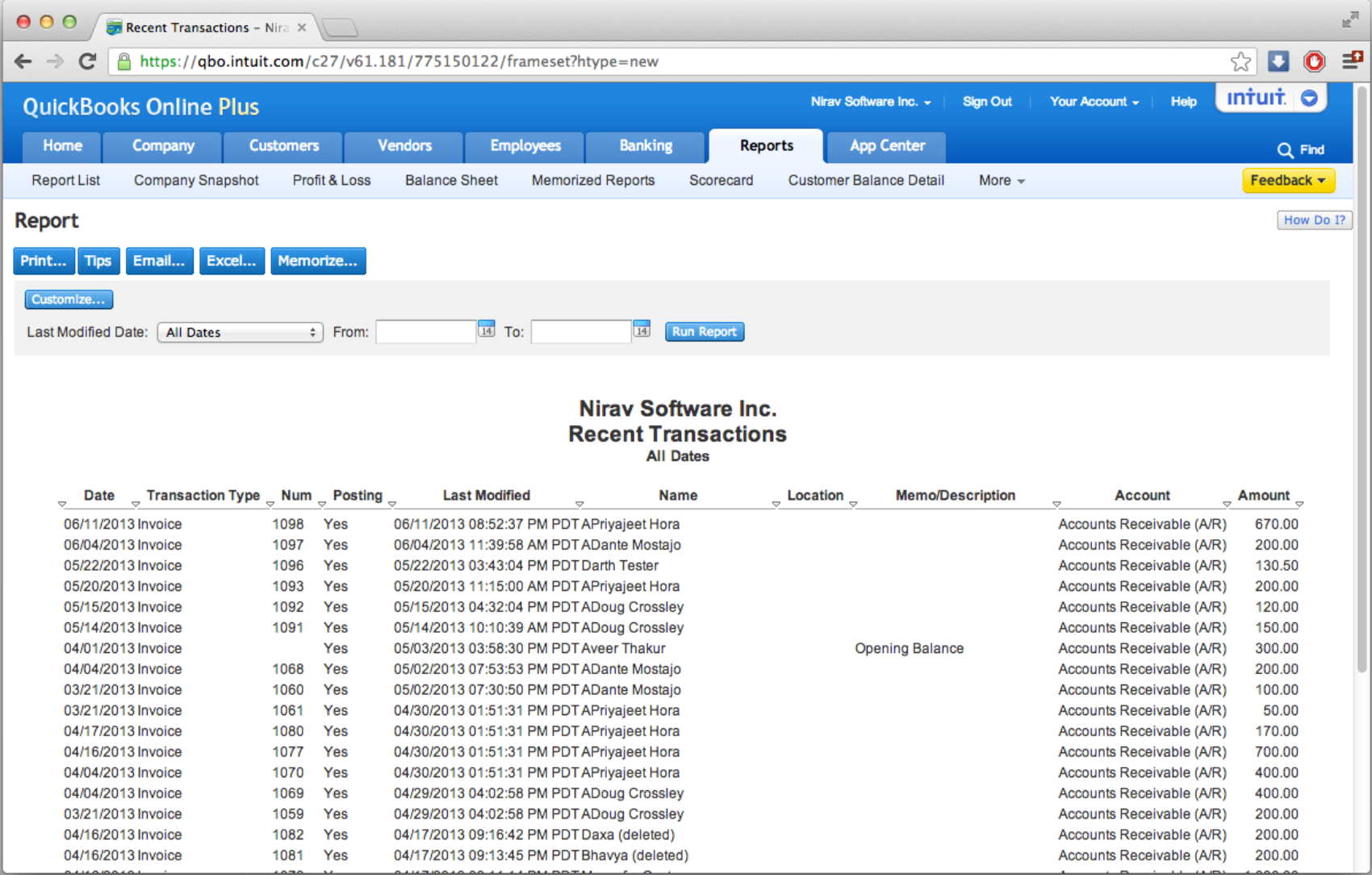Open the To date calendar picker
The width and height of the screenshot is (1372, 875).
tap(642, 329)
